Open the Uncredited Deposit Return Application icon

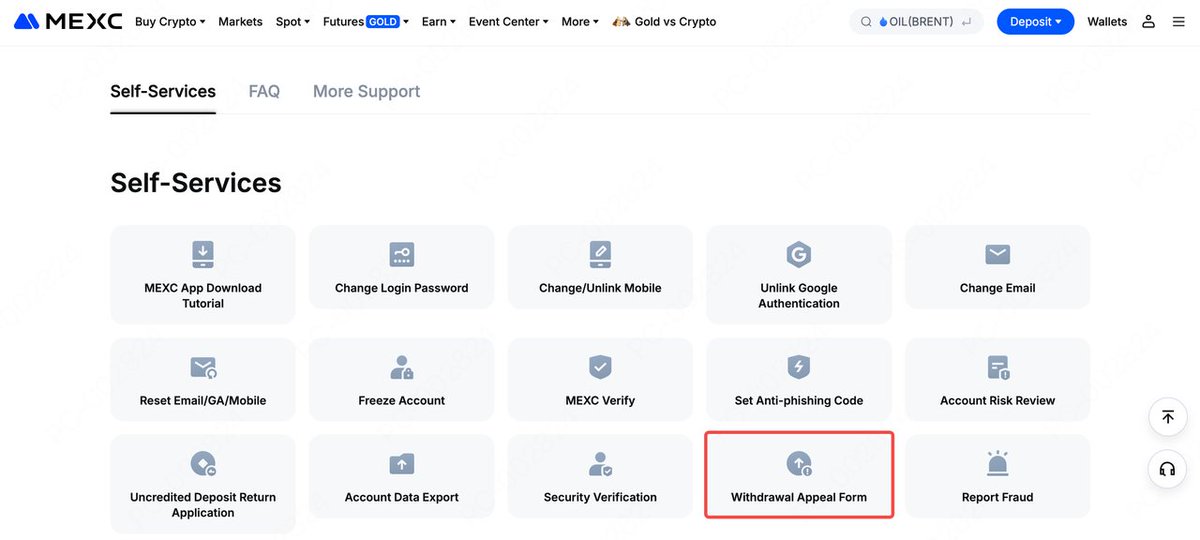203,464
